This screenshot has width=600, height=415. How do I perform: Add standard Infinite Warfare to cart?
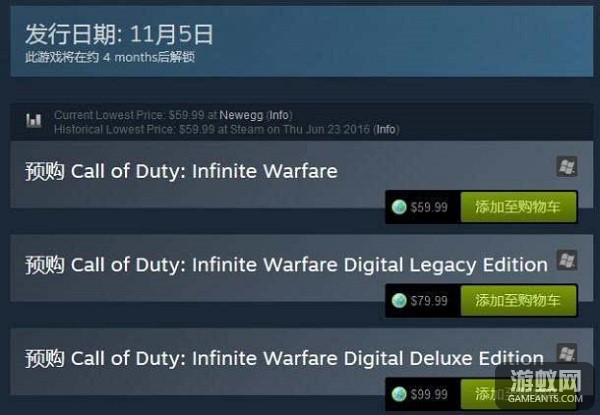click(518, 207)
